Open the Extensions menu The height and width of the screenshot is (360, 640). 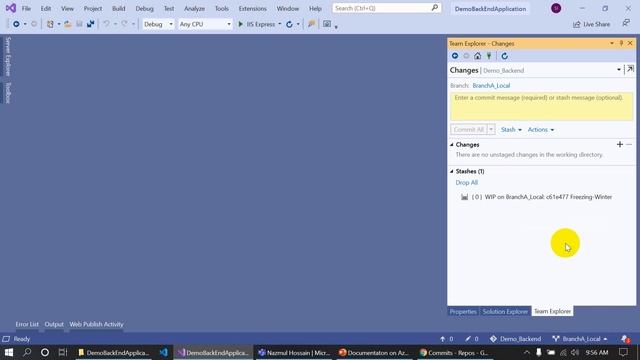point(253,9)
